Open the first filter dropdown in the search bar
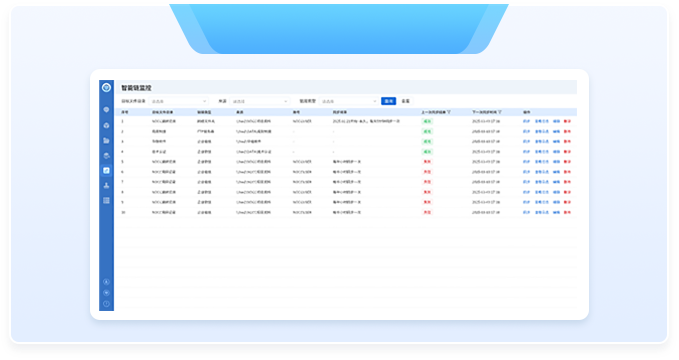679x360 pixels. 178,101
